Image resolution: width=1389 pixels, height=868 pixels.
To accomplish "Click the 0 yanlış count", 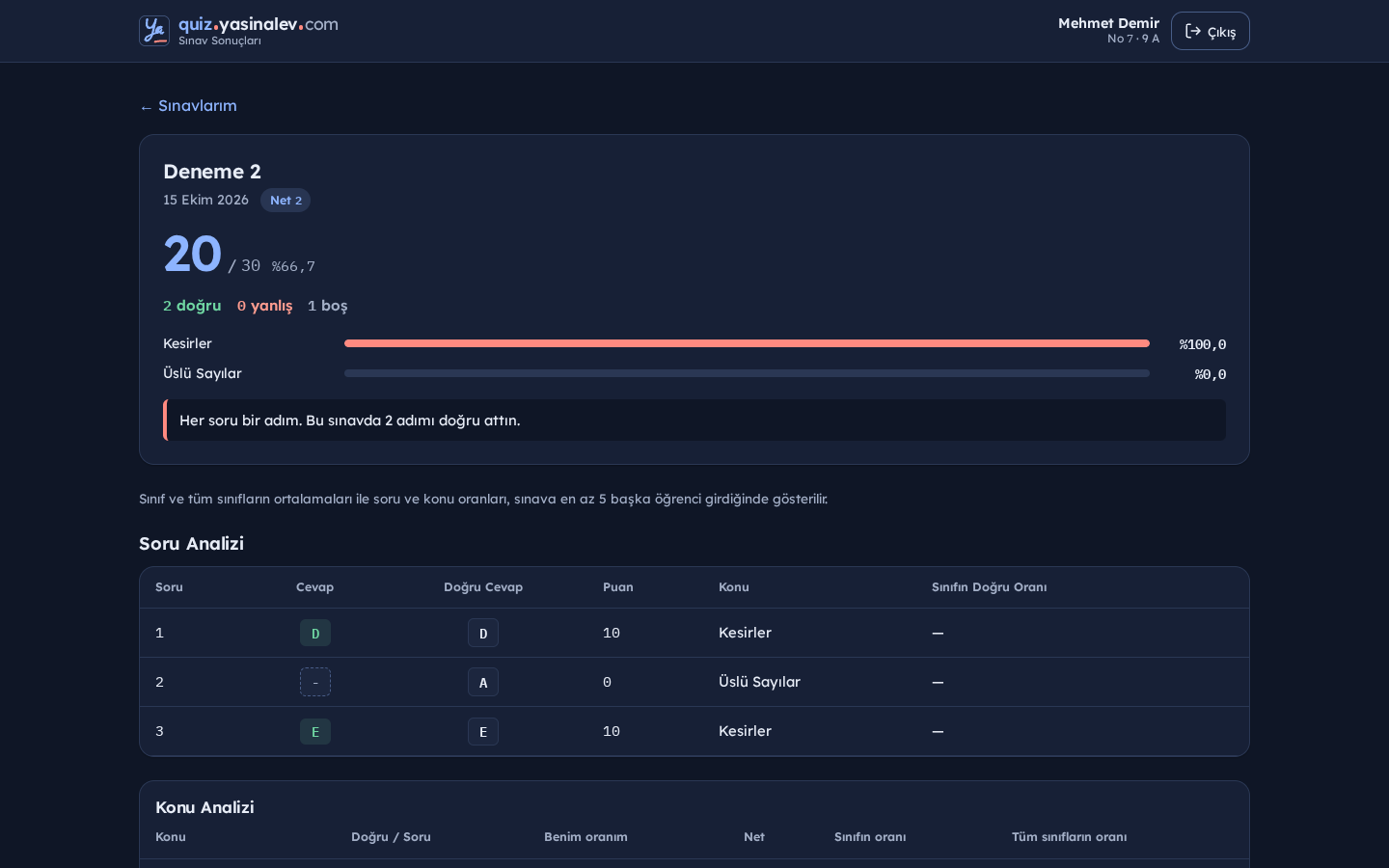I will pyautogui.click(x=264, y=306).
